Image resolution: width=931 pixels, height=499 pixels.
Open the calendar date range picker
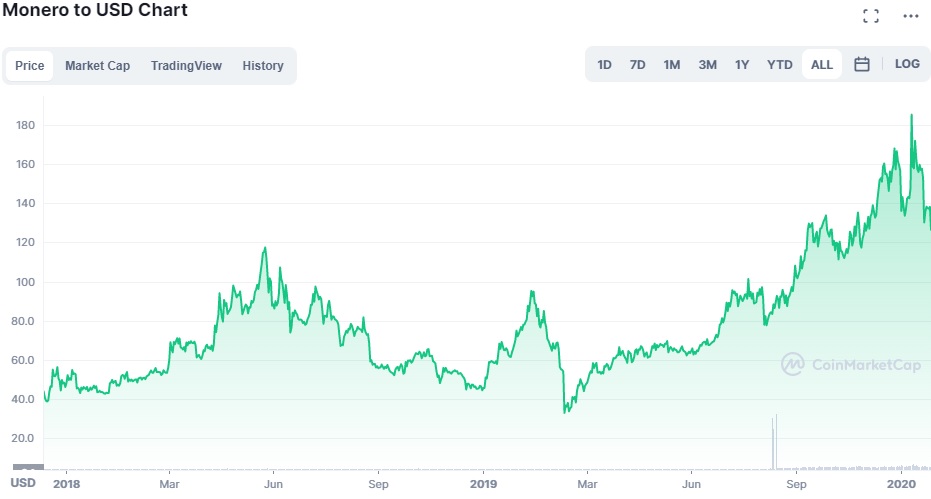pos(862,64)
